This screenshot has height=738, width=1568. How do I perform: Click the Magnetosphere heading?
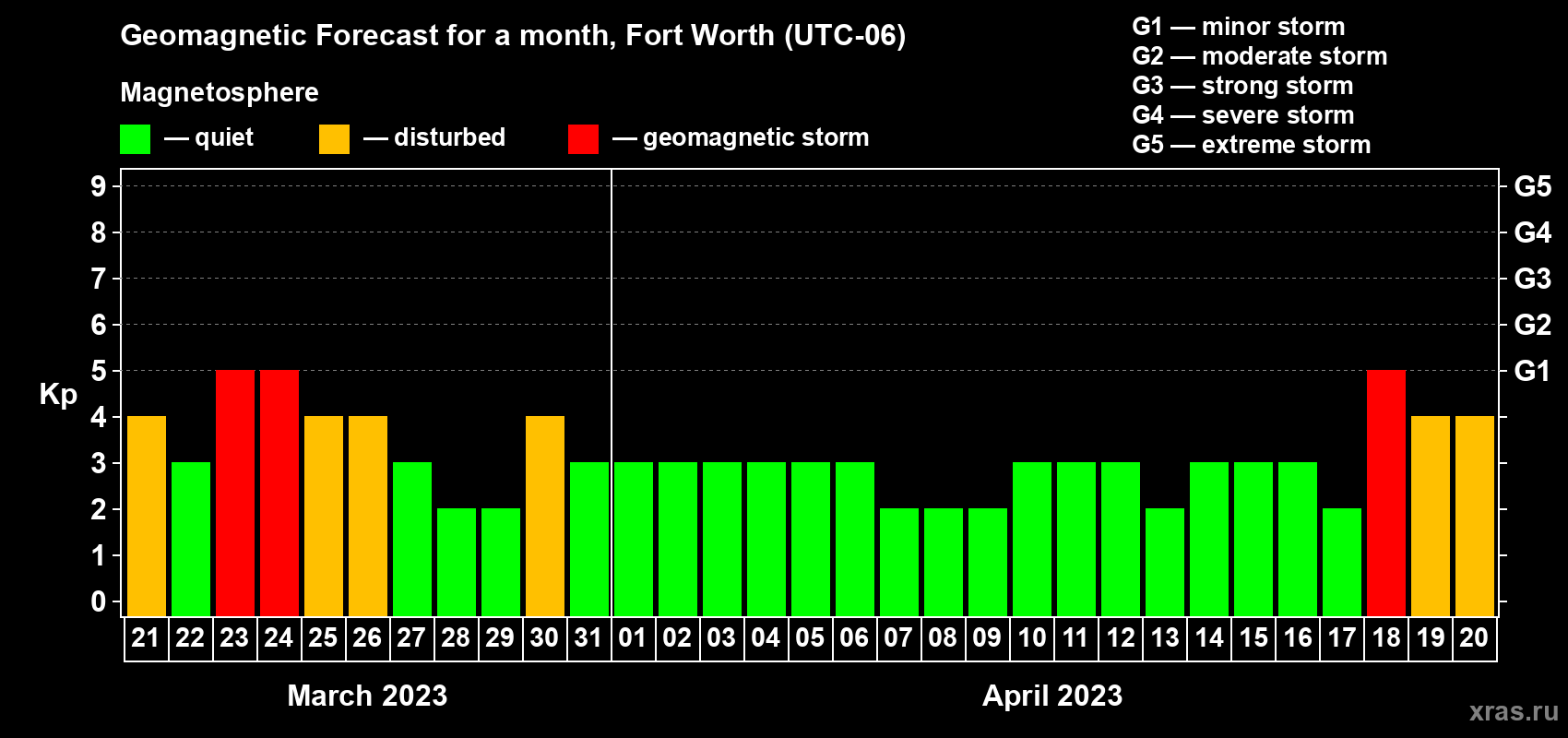click(220, 93)
